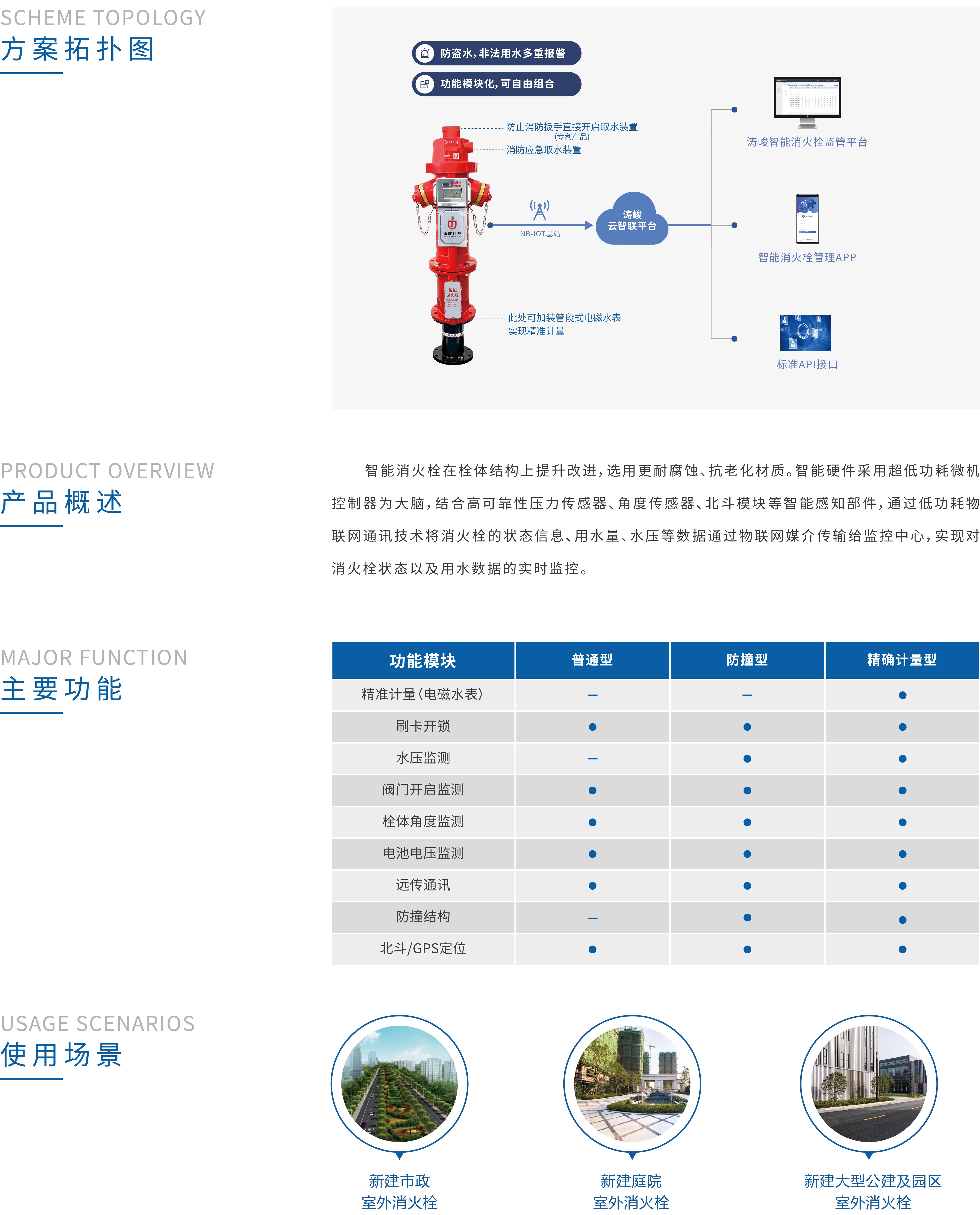
Task: Click the 精确计量型 column header
Action: (x=902, y=659)
